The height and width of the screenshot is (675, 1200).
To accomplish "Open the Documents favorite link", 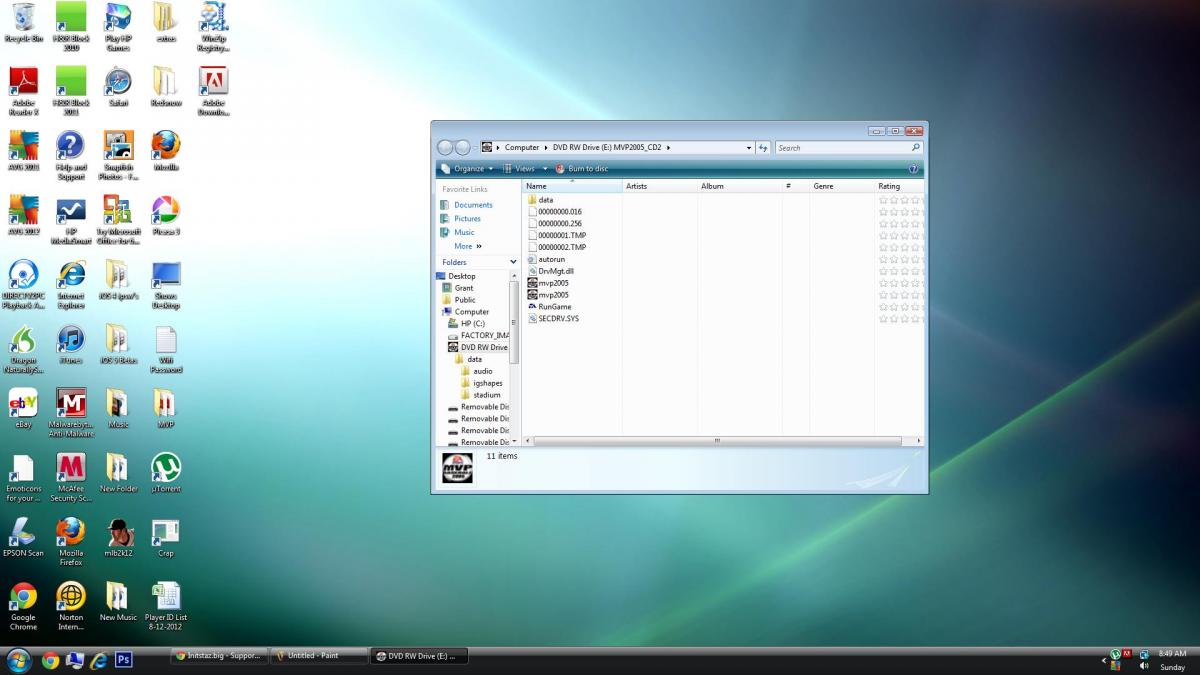I will [473, 205].
